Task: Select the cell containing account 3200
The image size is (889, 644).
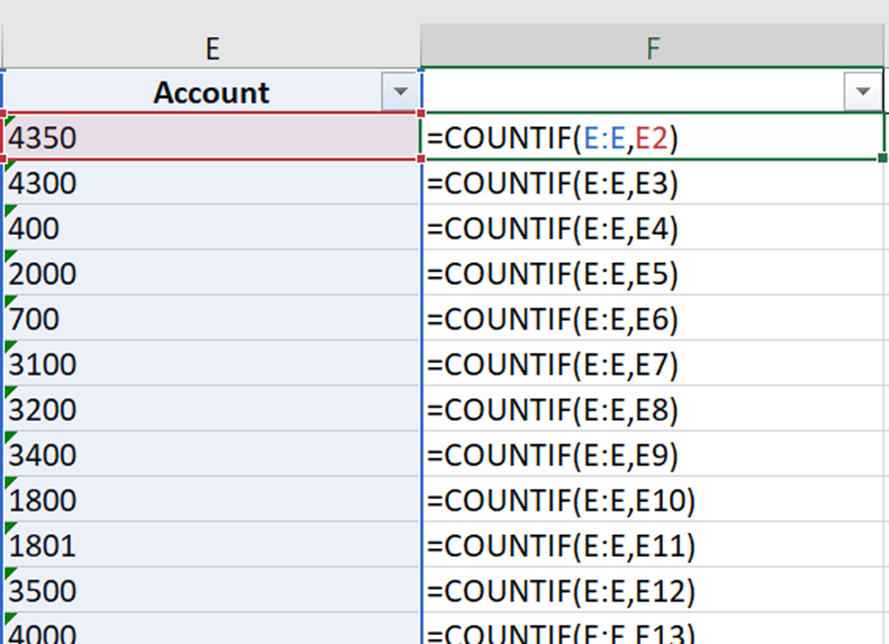Action: coord(210,409)
